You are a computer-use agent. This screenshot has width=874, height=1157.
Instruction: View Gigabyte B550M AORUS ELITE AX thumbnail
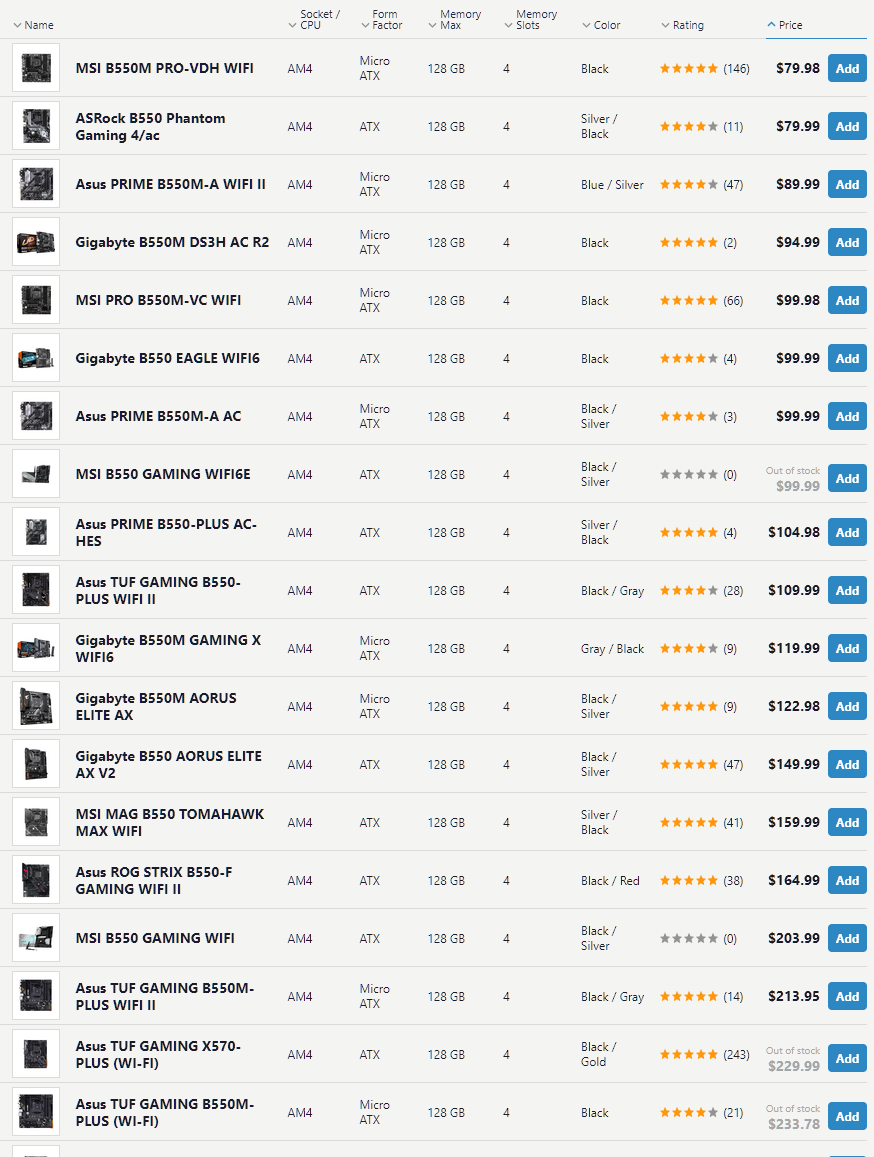[x=36, y=706]
